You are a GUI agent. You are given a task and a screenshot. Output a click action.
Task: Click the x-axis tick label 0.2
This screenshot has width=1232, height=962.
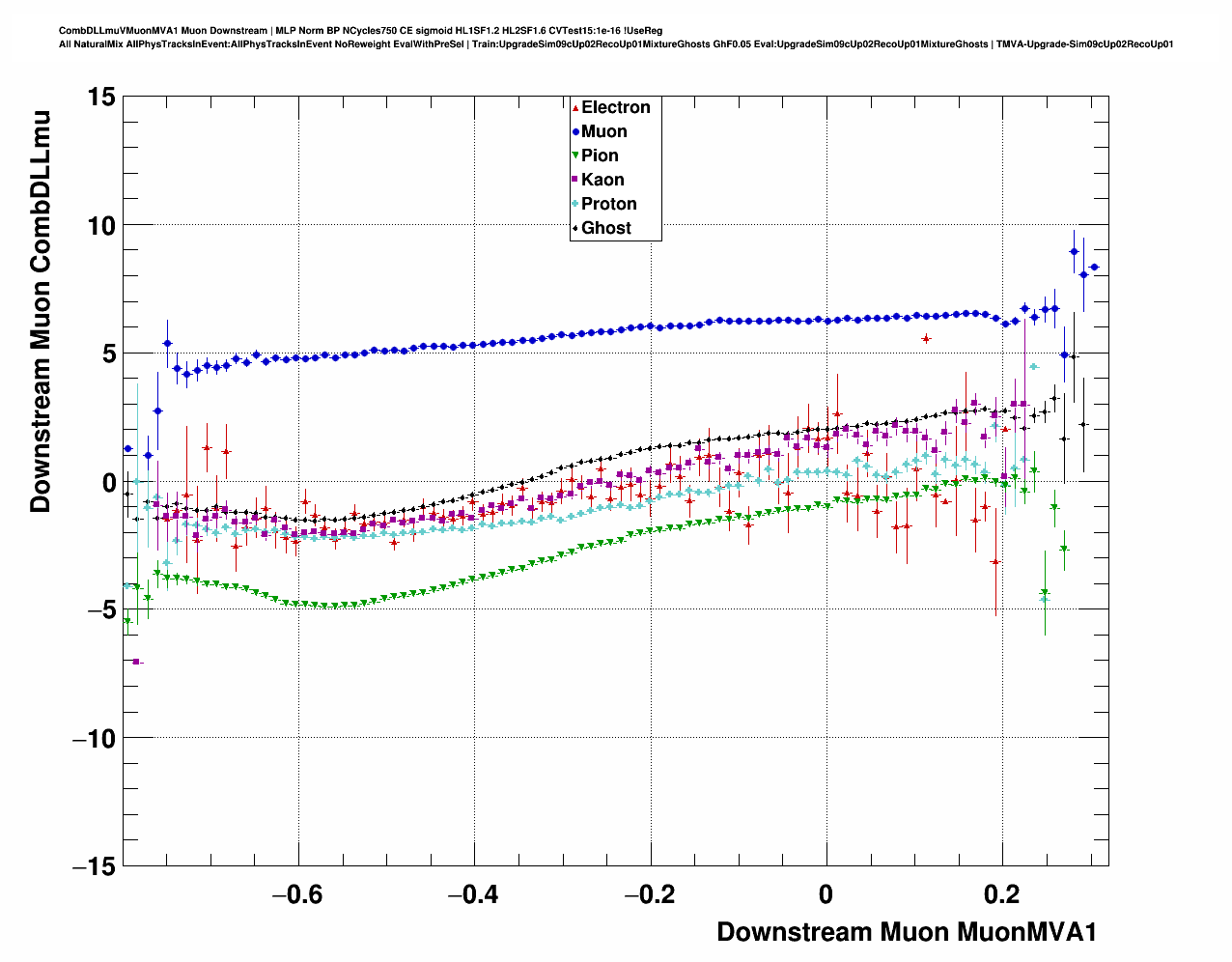point(1002,895)
